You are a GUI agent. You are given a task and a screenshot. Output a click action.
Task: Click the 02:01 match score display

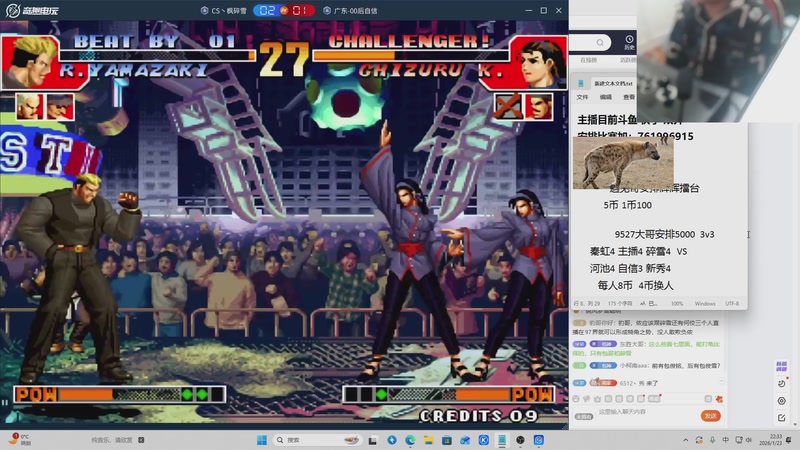coord(284,10)
